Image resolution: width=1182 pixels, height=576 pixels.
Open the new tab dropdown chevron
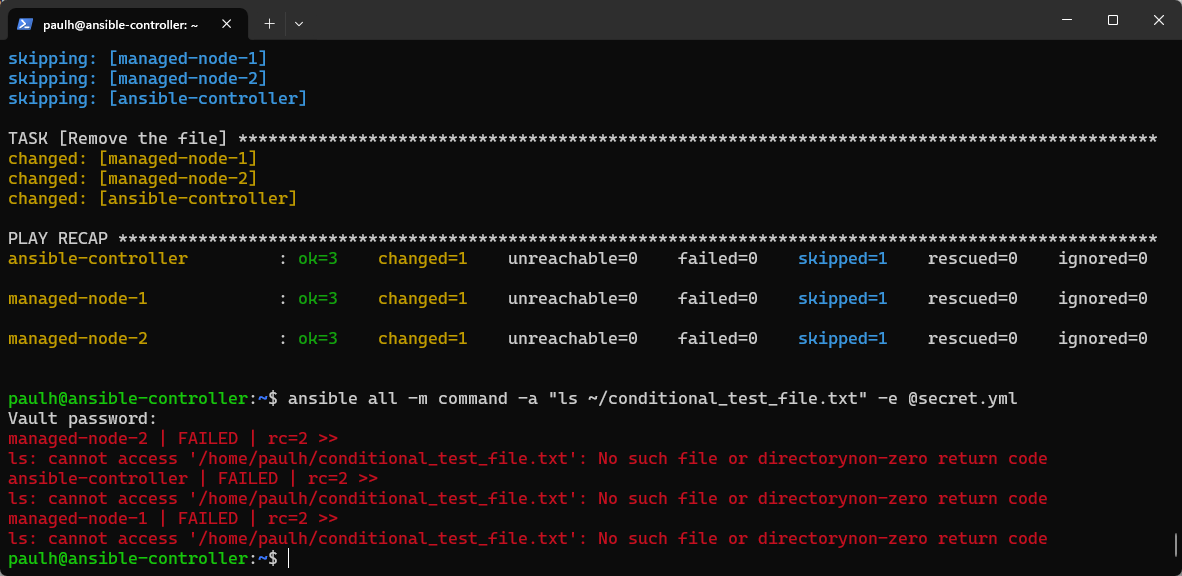pyautogui.click(x=297, y=23)
